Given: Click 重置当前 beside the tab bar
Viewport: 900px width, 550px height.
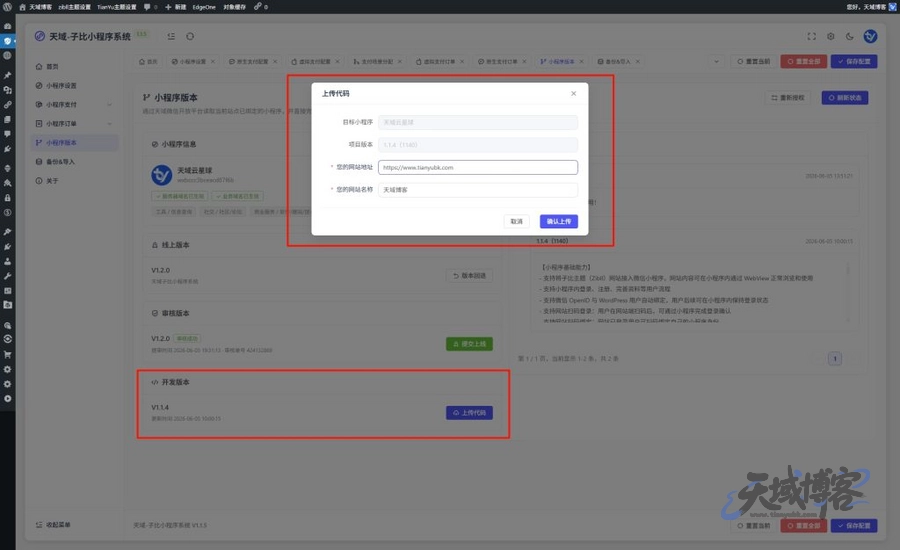Looking at the screenshot, I should point(754,61).
